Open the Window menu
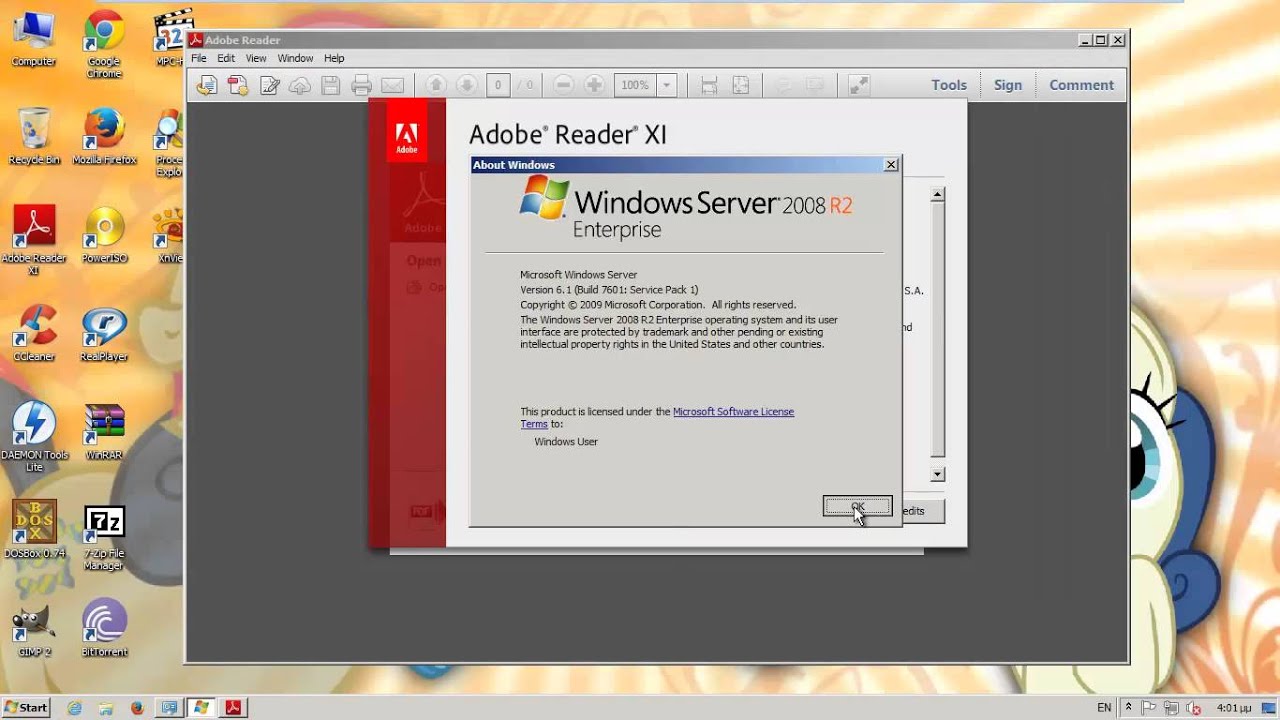 click(295, 58)
